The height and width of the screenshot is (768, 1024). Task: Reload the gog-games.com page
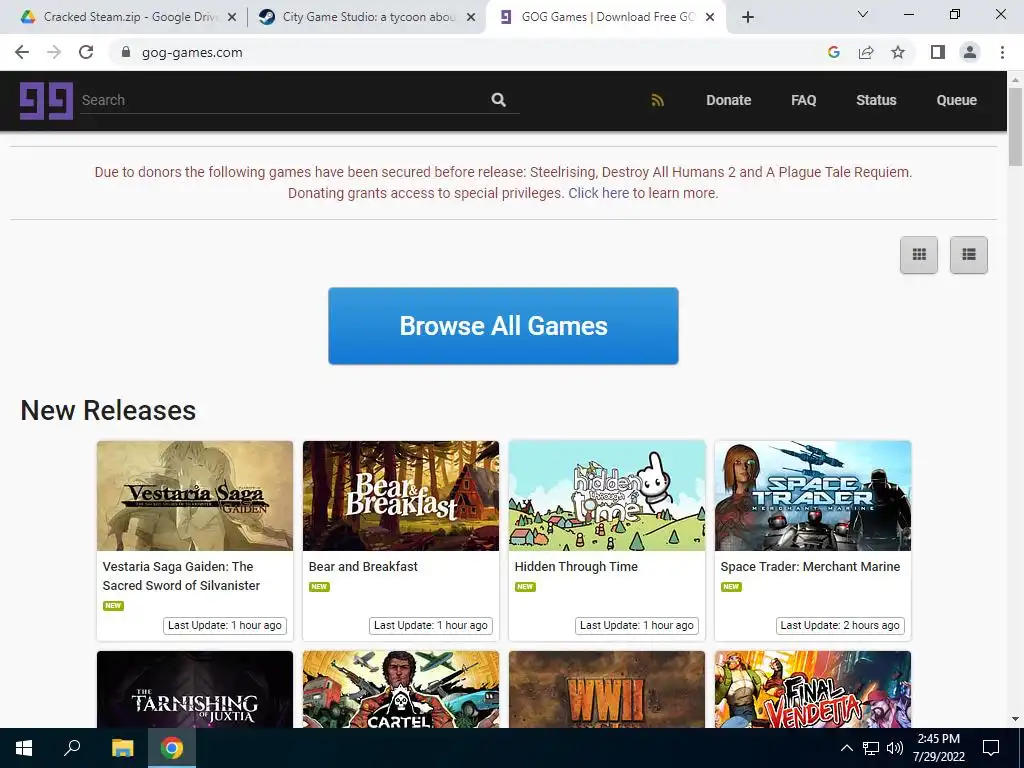[86, 52]
